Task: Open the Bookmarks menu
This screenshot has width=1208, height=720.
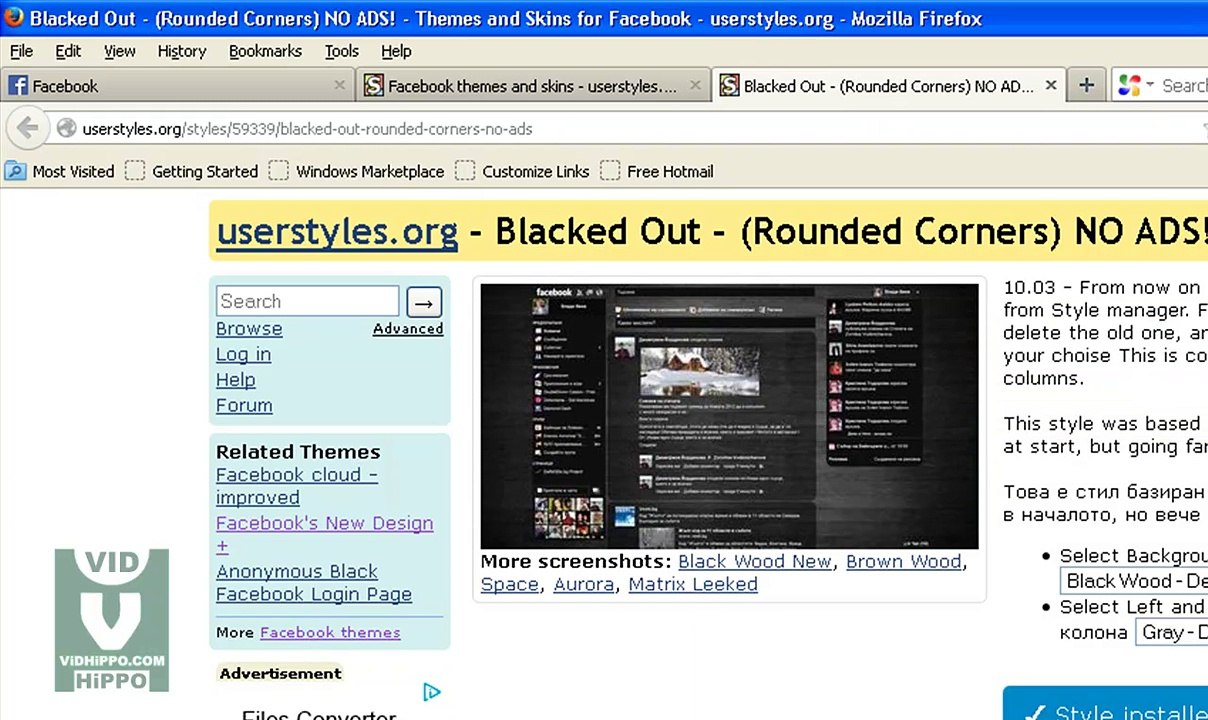Action: coord(265,51)
